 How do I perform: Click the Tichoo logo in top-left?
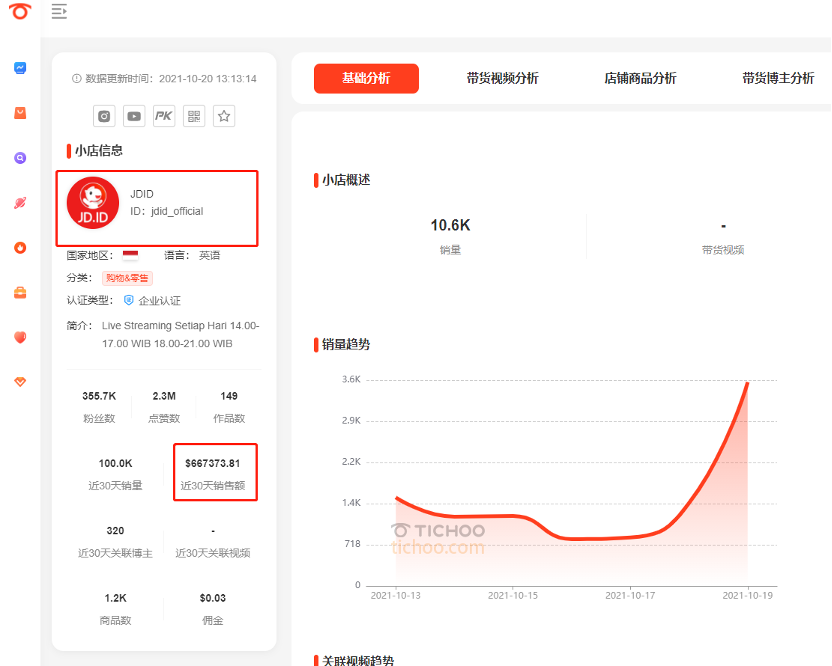pos(20,12)
